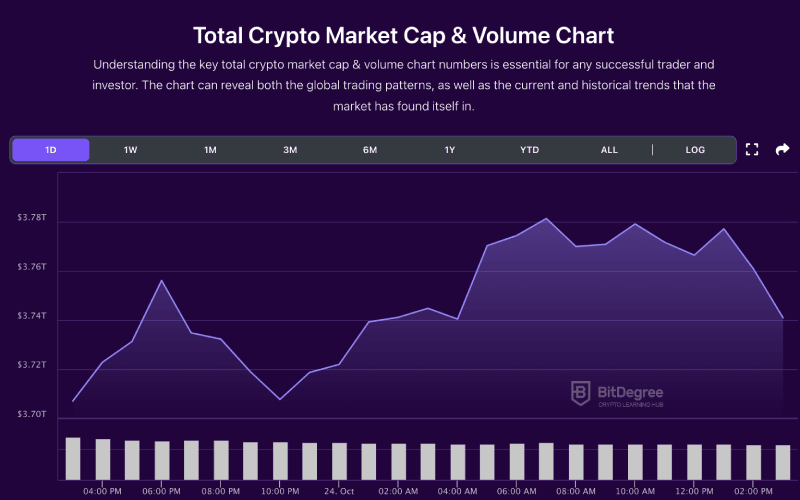
Task: Click the BitDegree shield logo watermark
Action: click(x=580, y=393)
